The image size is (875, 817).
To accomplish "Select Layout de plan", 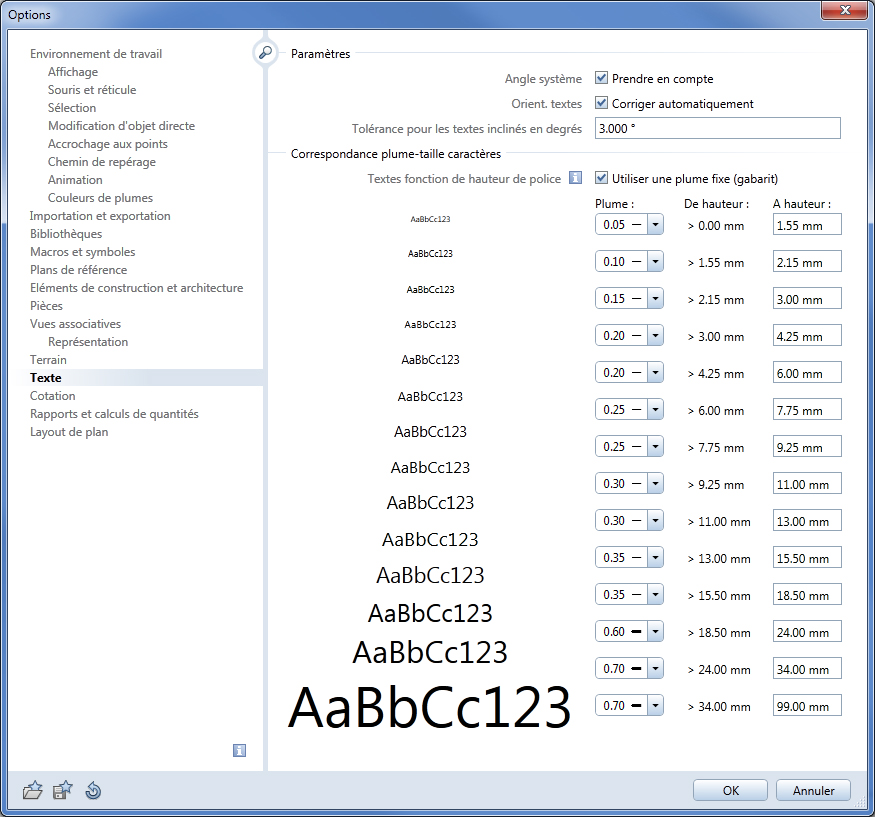I will [x=69, y=431].
